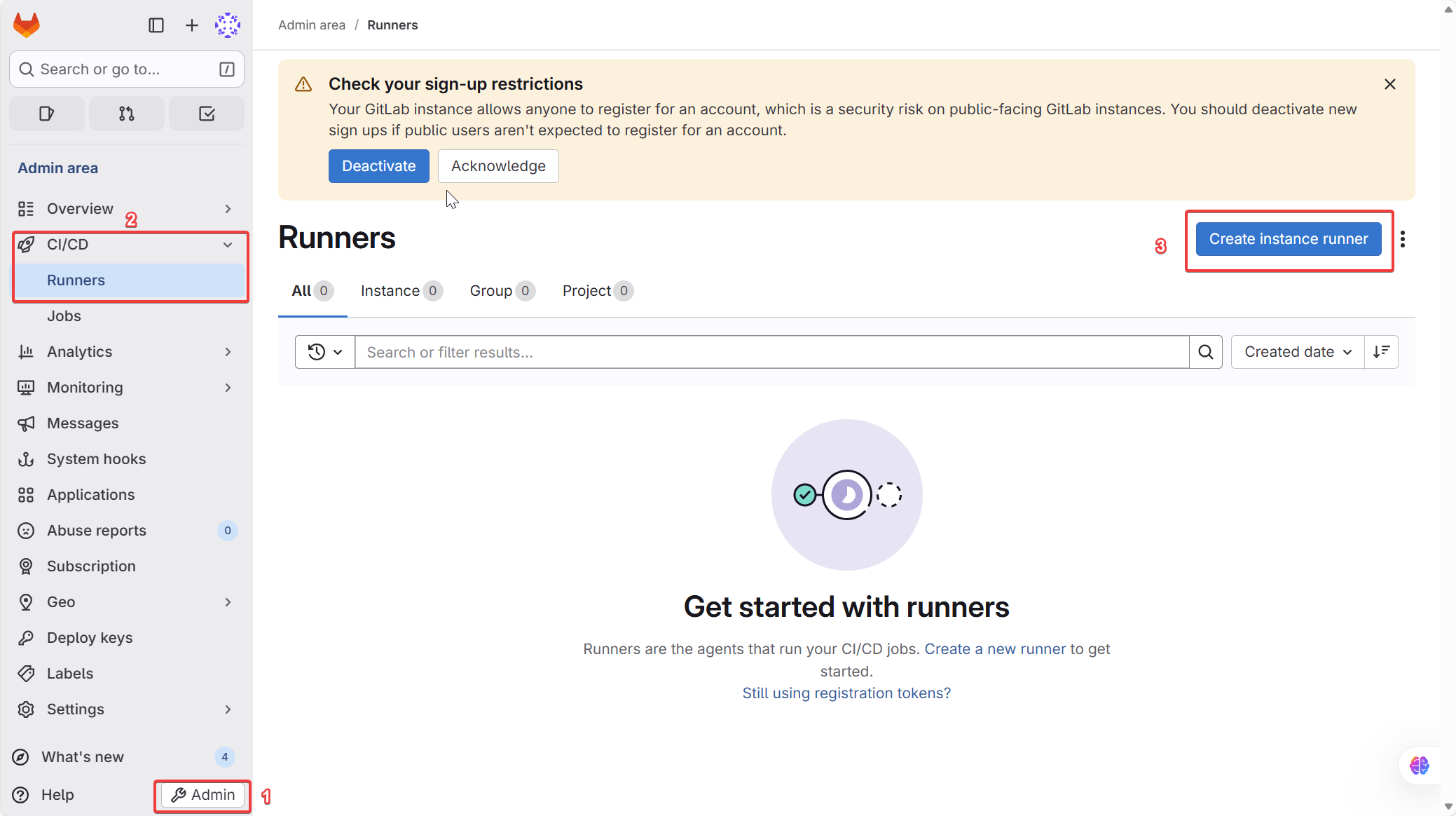The image size is (1456, 816).
Task: Toggle the sidebar panel icon
Action: pos(156,25)
